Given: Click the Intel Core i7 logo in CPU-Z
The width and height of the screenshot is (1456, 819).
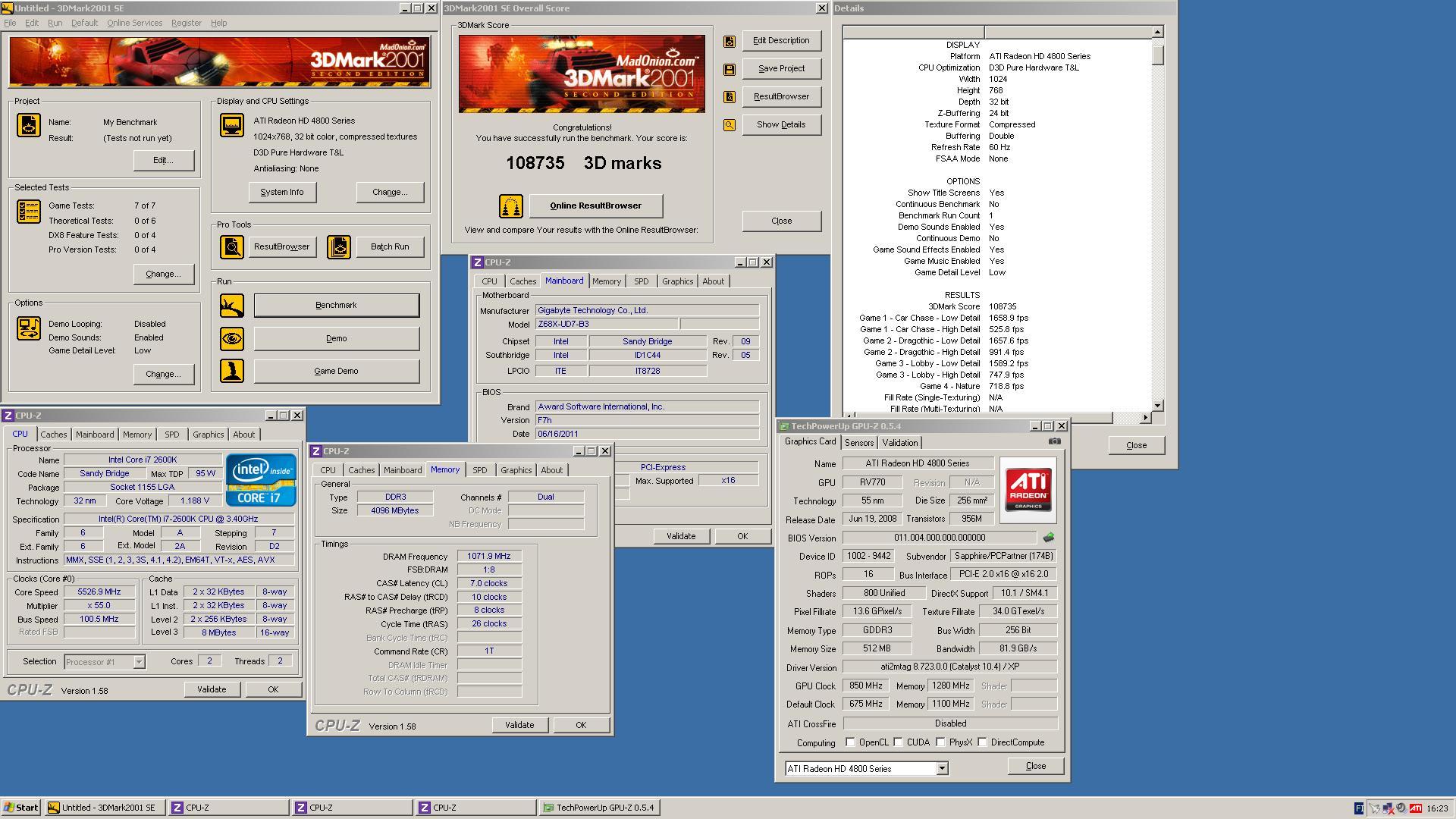Looking at the screenshot, I should pos(261,480).
